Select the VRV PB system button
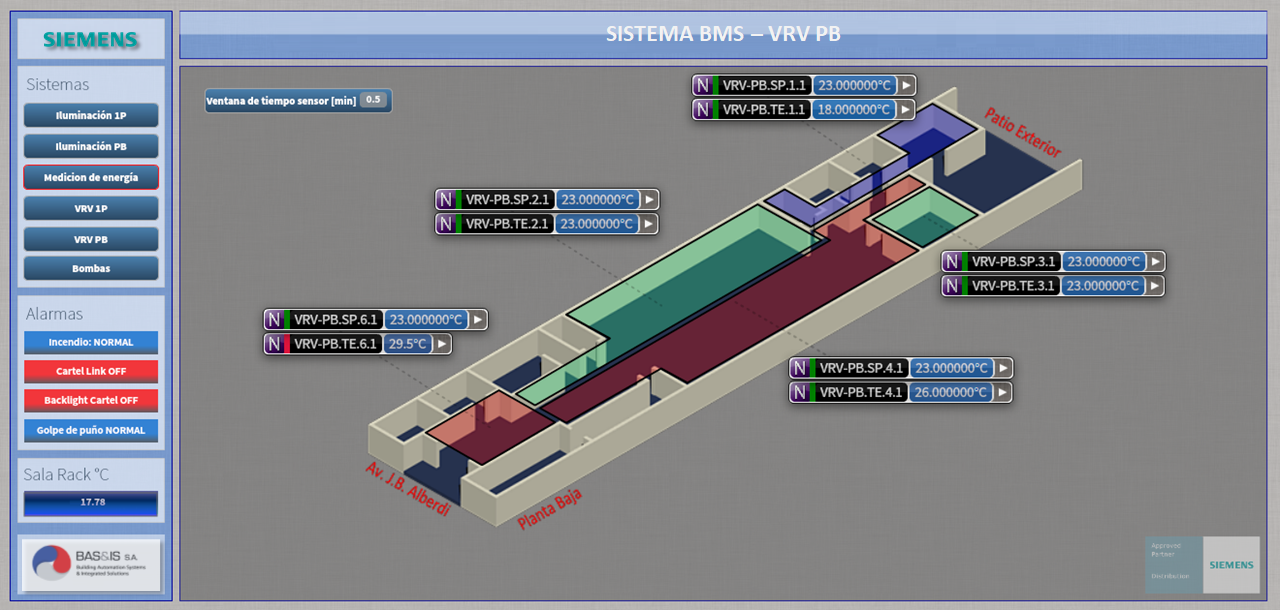Viewport: 1280px width, 610px height. (x=91, y=239)
